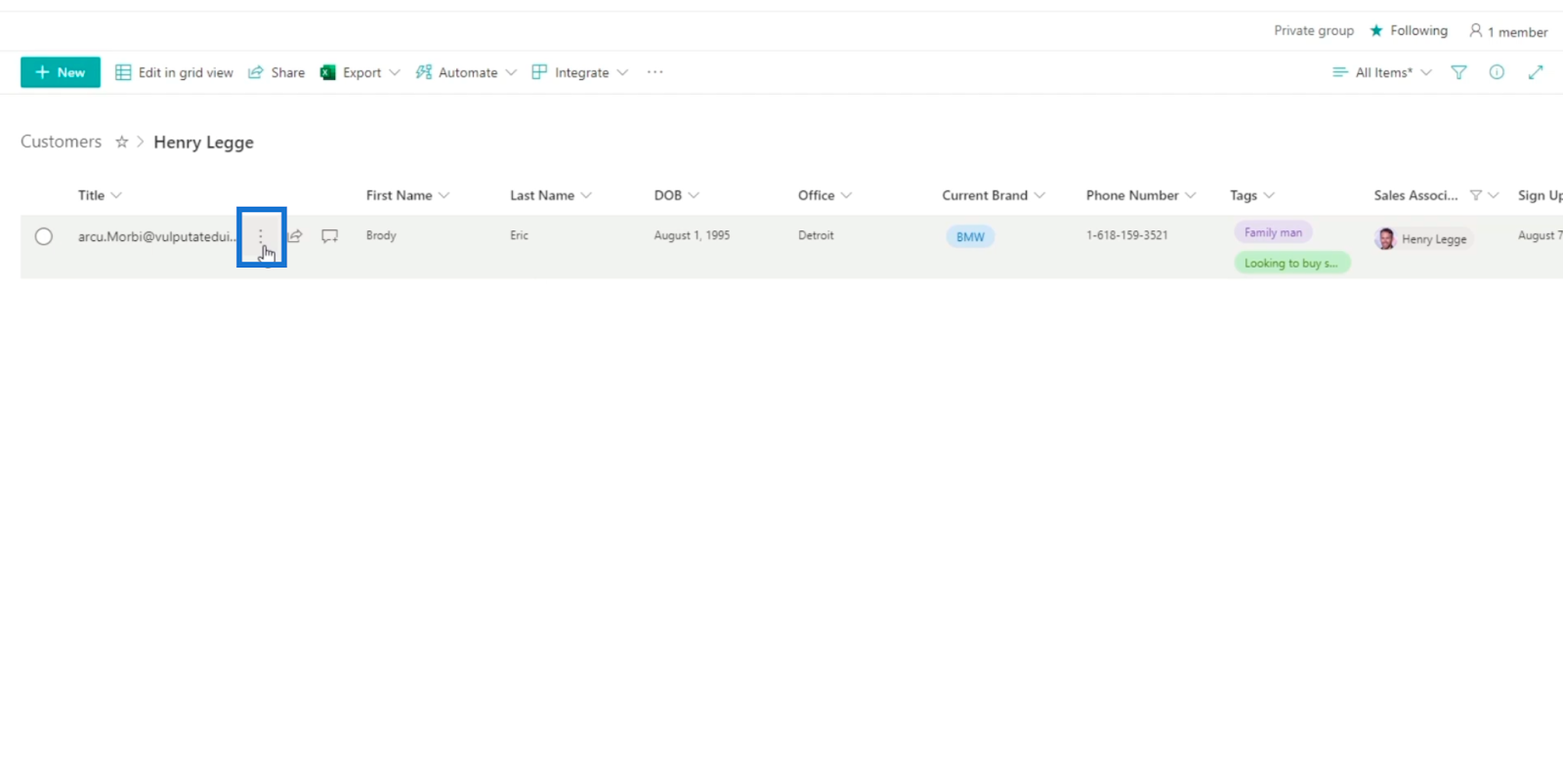1563x784 pixels.
Task: Open the arcu.Morbi@vulputatedui item title
Action: click(x=157, y=236)
